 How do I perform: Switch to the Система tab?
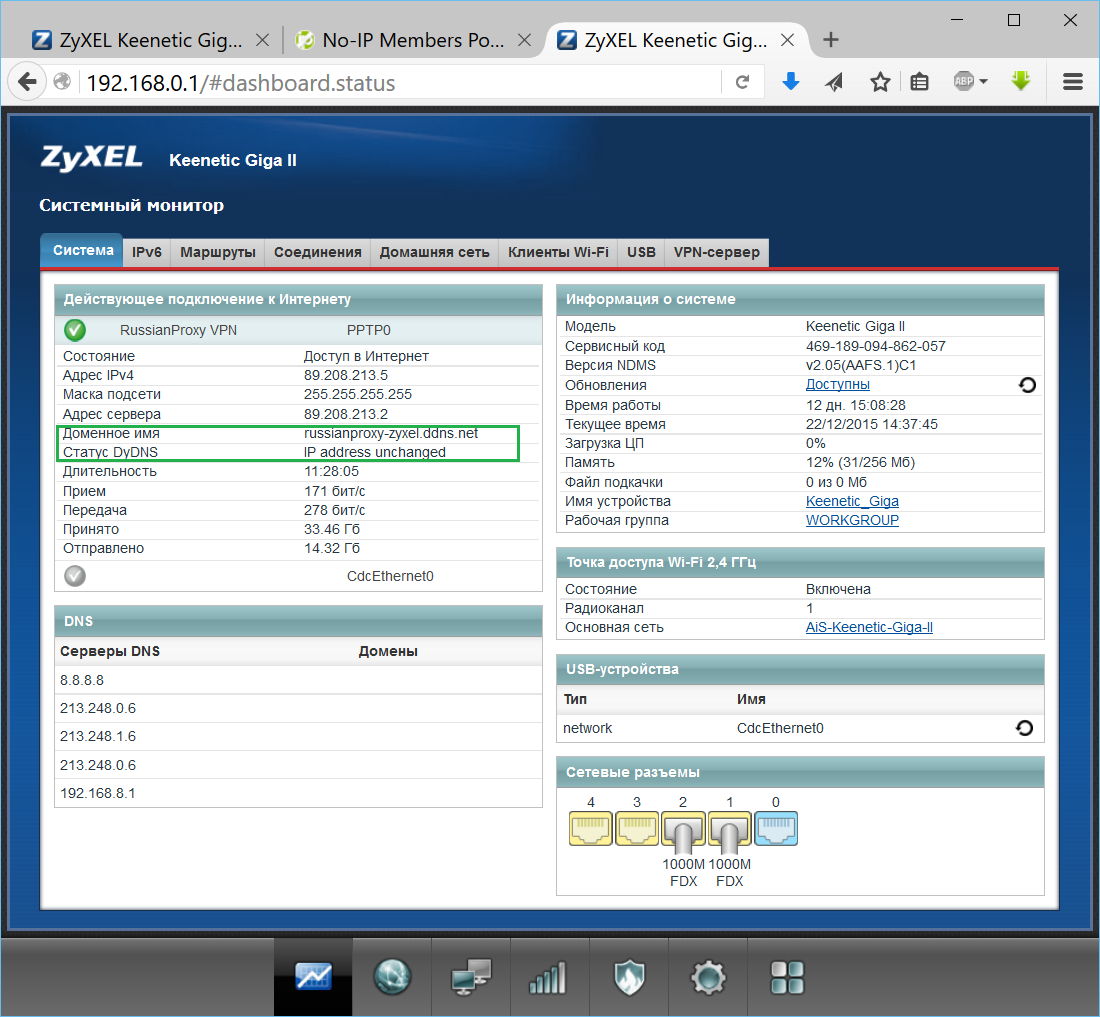click(x=83, y=250)
